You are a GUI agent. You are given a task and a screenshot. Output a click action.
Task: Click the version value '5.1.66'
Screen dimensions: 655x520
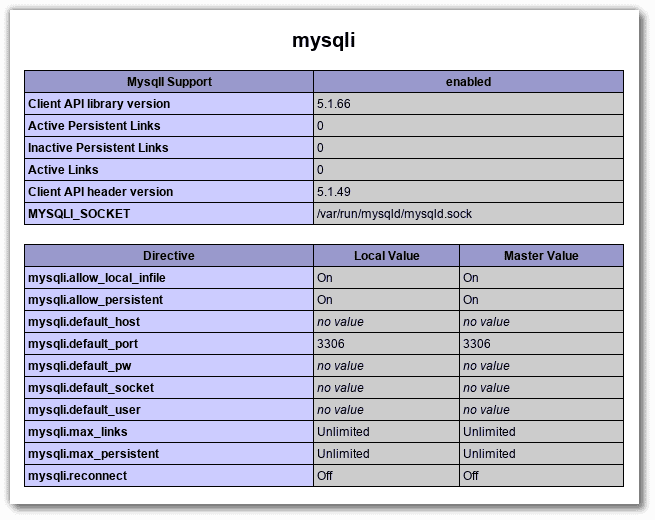point(333,104)
